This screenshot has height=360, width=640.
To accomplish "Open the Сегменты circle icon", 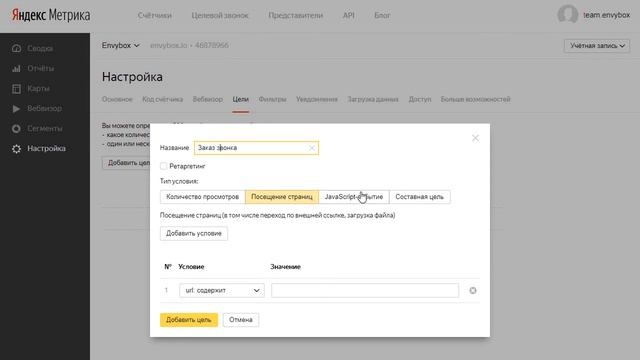I will click(x=16, y=129).
